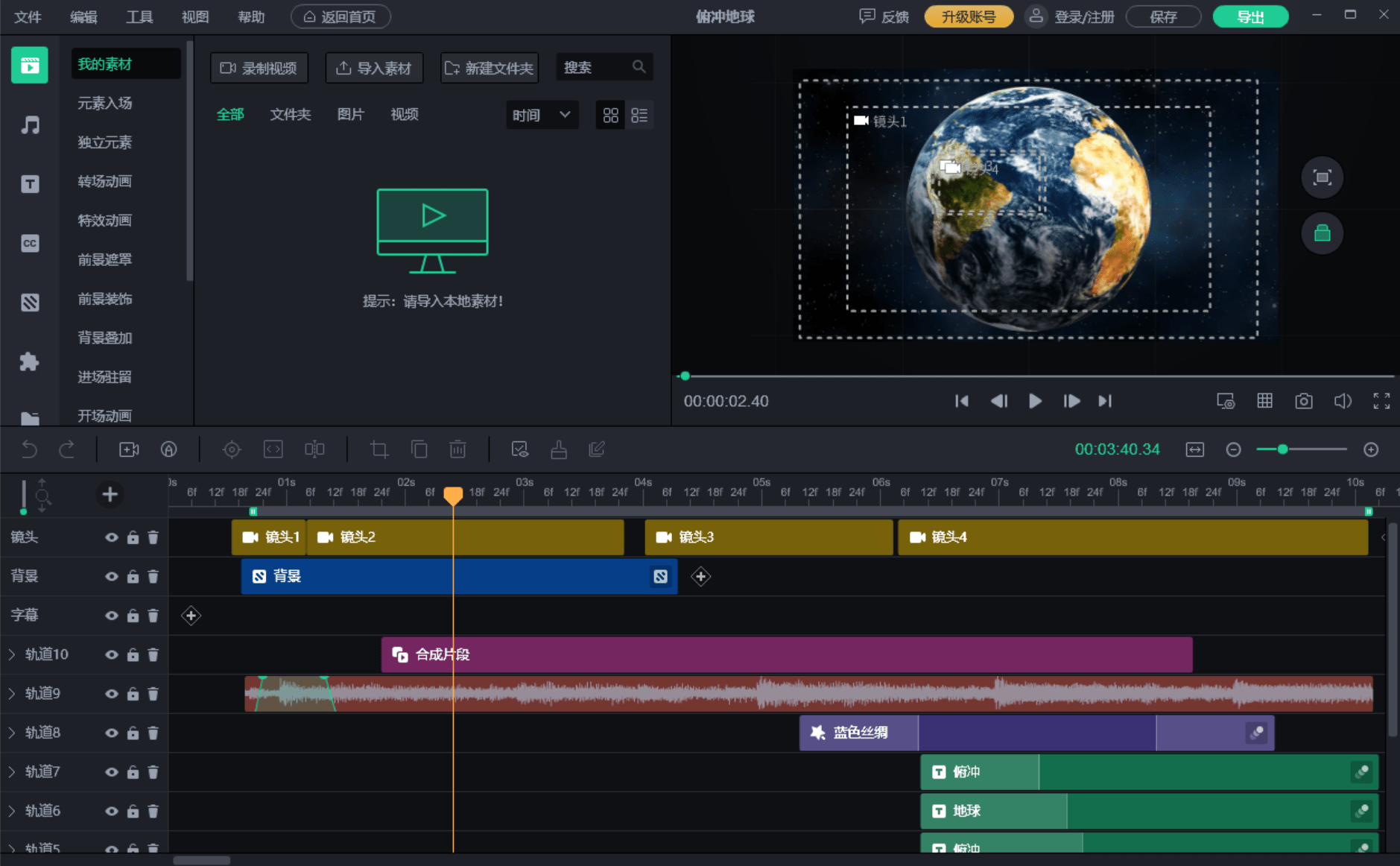
Task: Click the undo arrow in timeline toolbar
Action: [x=29, y=449]
